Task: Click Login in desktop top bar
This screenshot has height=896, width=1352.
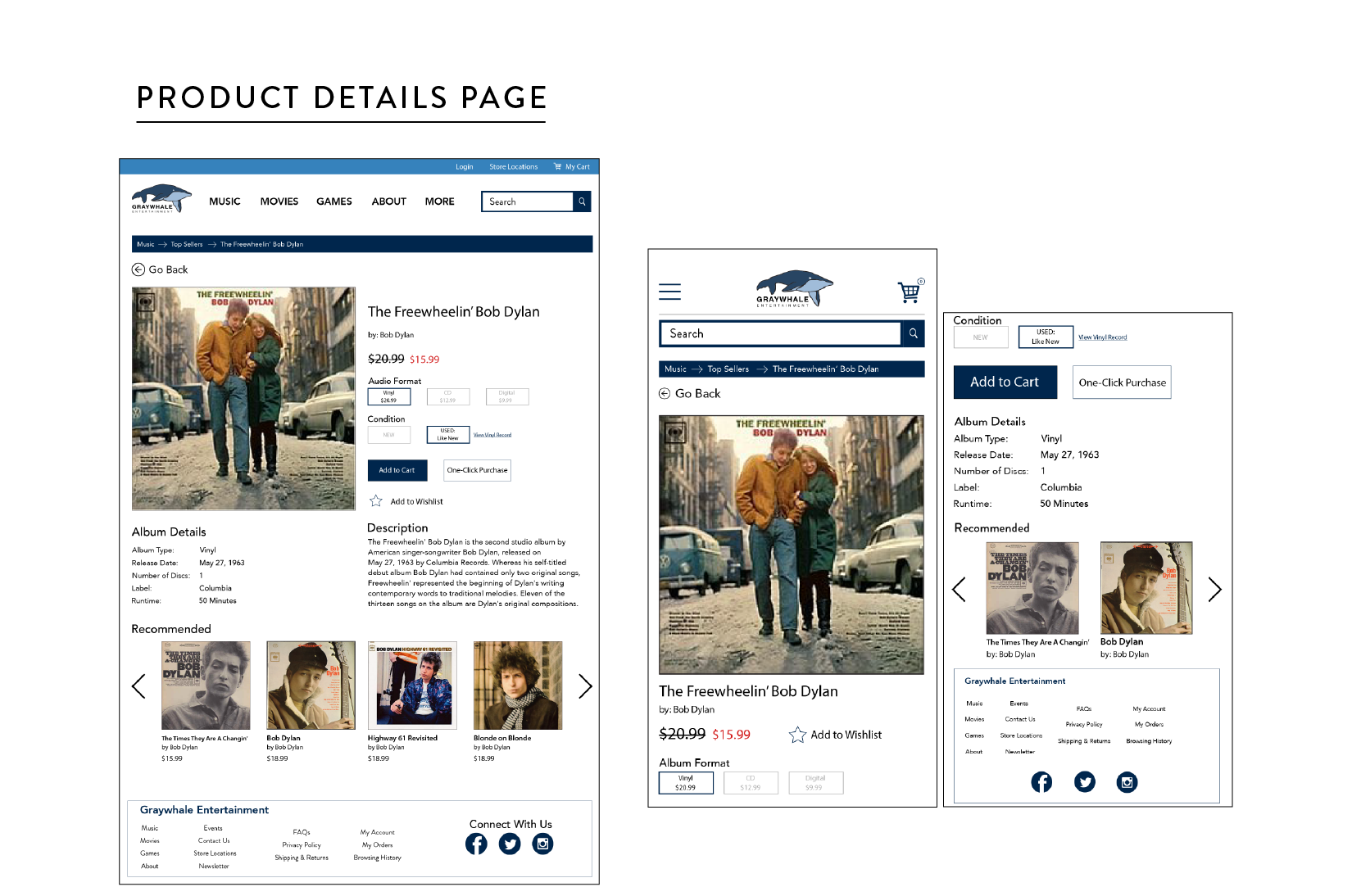Action: (465, 166)
